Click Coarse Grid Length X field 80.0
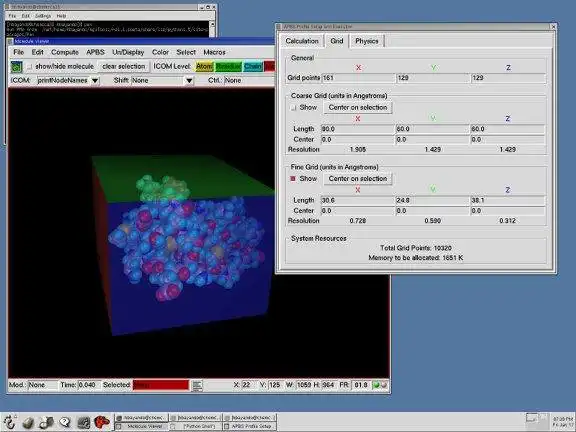Image resolution: width=576 pixels, height=432 pixels. coord(357,129)
